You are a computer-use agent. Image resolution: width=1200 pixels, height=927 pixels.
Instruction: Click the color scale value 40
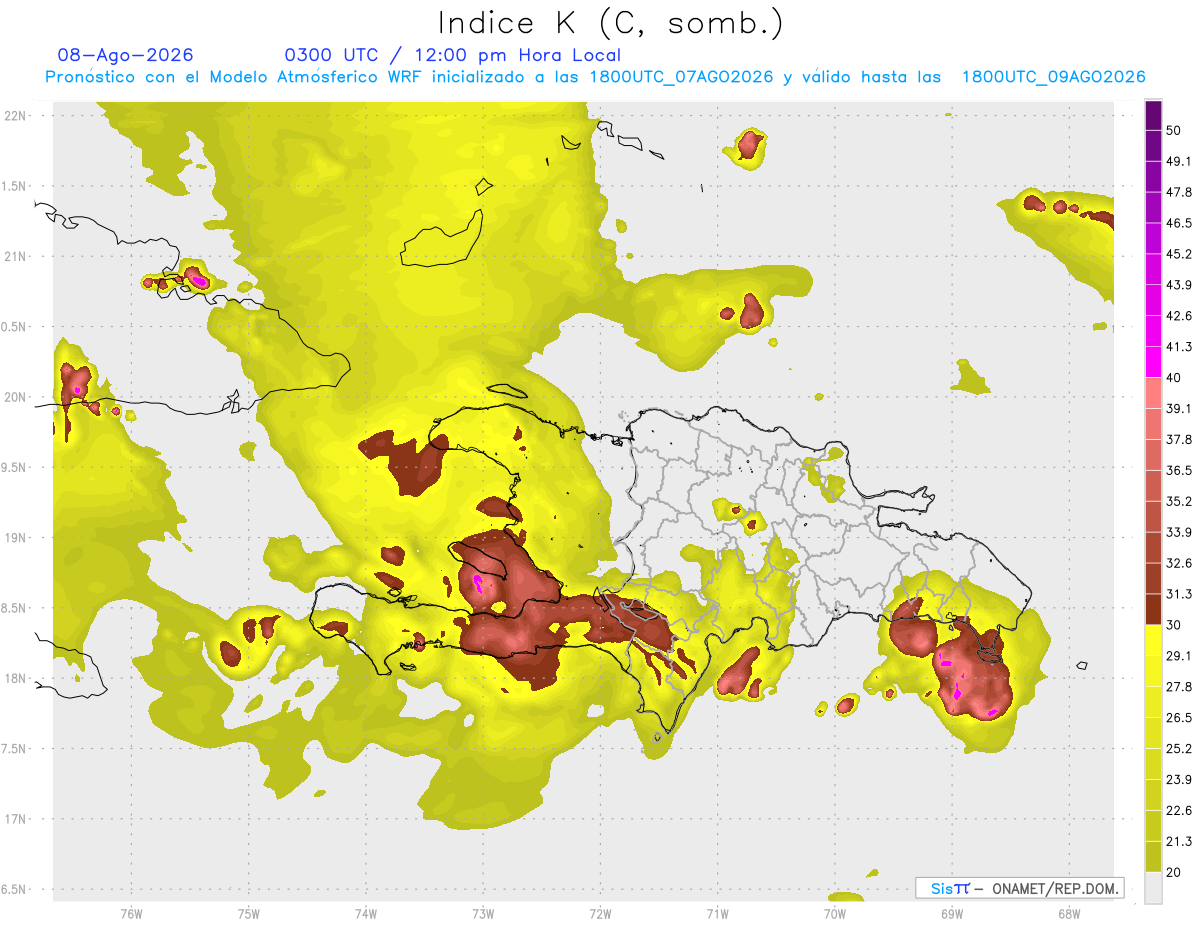click(x=1175, y=378)
